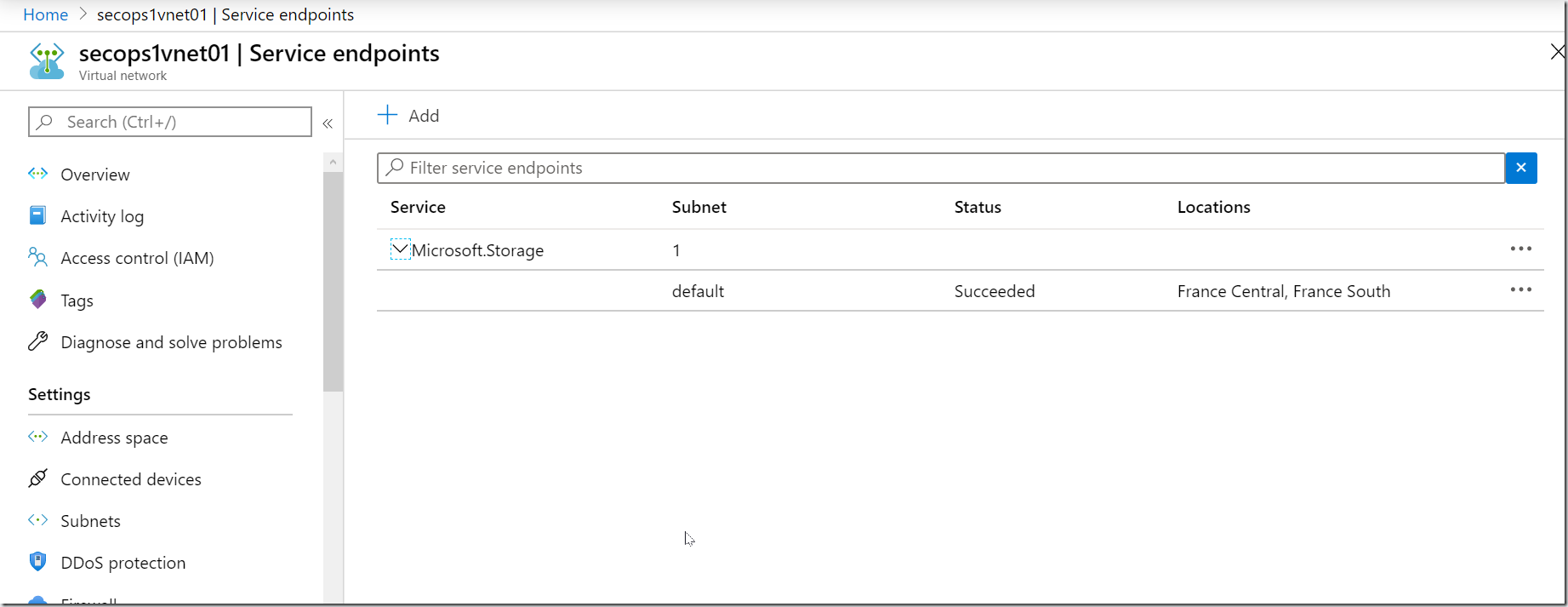Select the Microsoft.Storage service name
1568x607 pixels.
coord(478,250)
